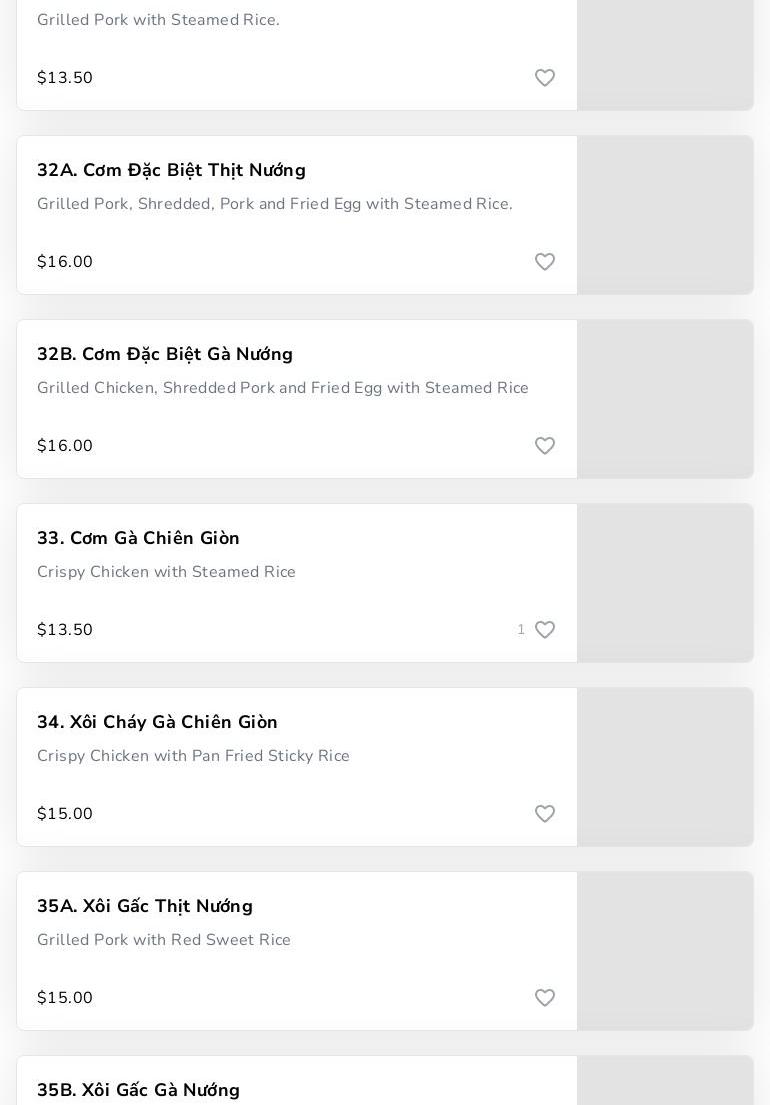The image size is (770, 1105).
Task: Favorite 32B. Cơm Đặc Biệt Gà Nướng
Action: point(545,445)
